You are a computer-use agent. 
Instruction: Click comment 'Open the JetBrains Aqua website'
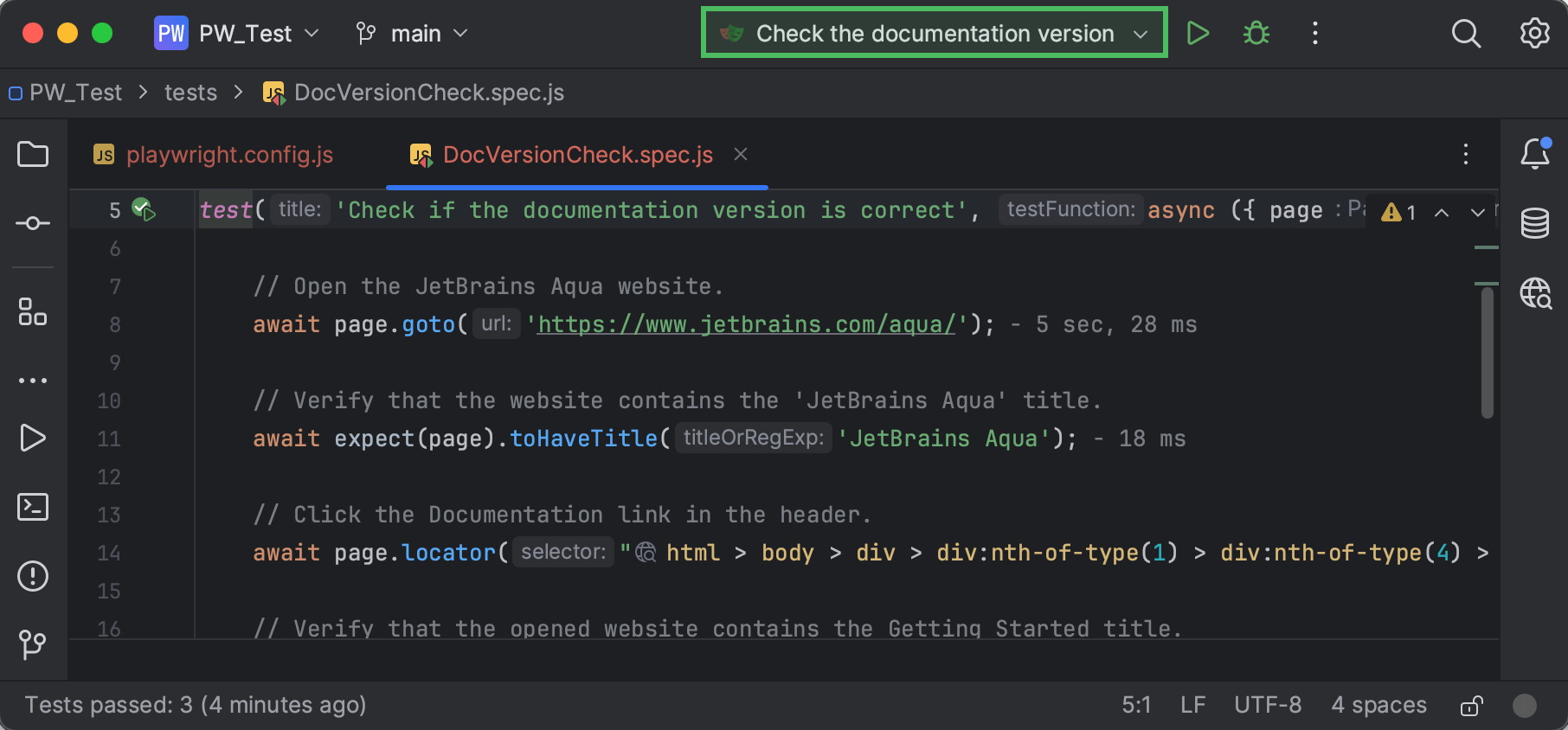click(488, 286)
